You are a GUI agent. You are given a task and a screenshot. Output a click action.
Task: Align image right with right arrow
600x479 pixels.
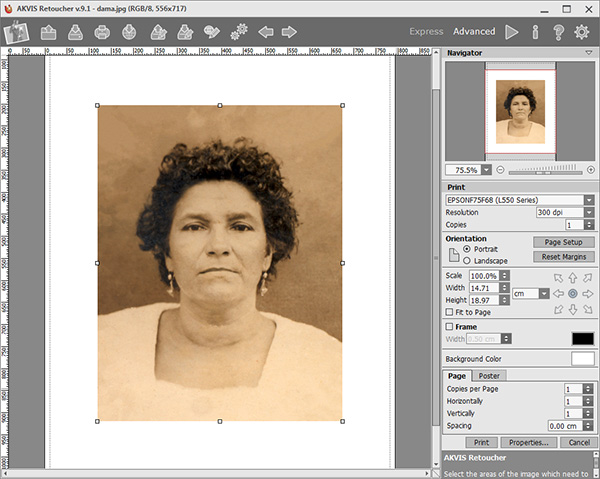click(587, 294)
